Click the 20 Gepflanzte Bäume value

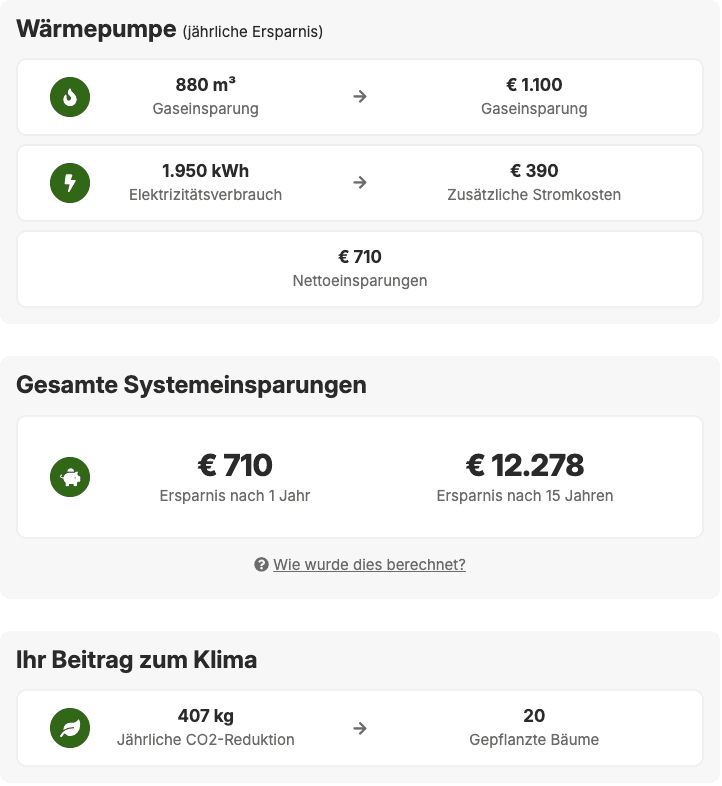(534, 717)
